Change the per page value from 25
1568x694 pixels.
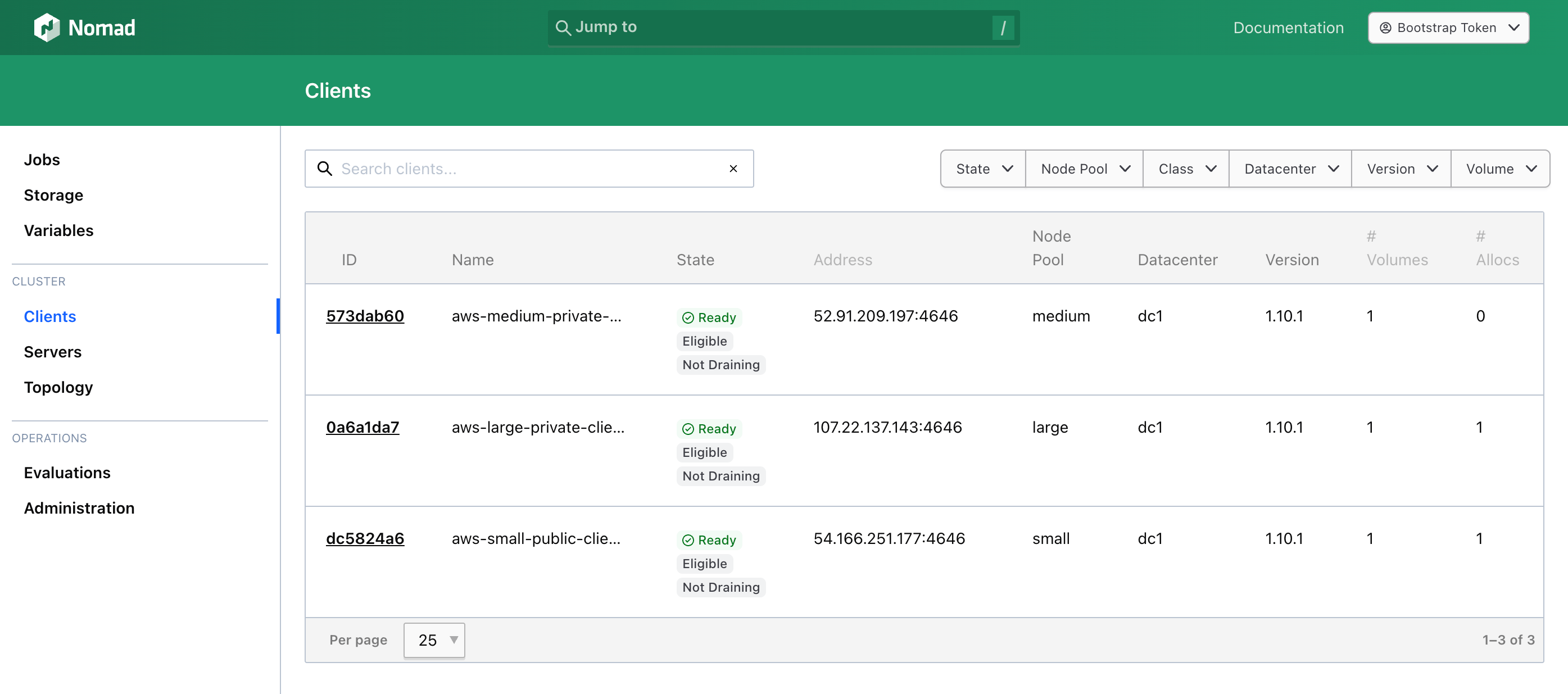pos(433,640)
